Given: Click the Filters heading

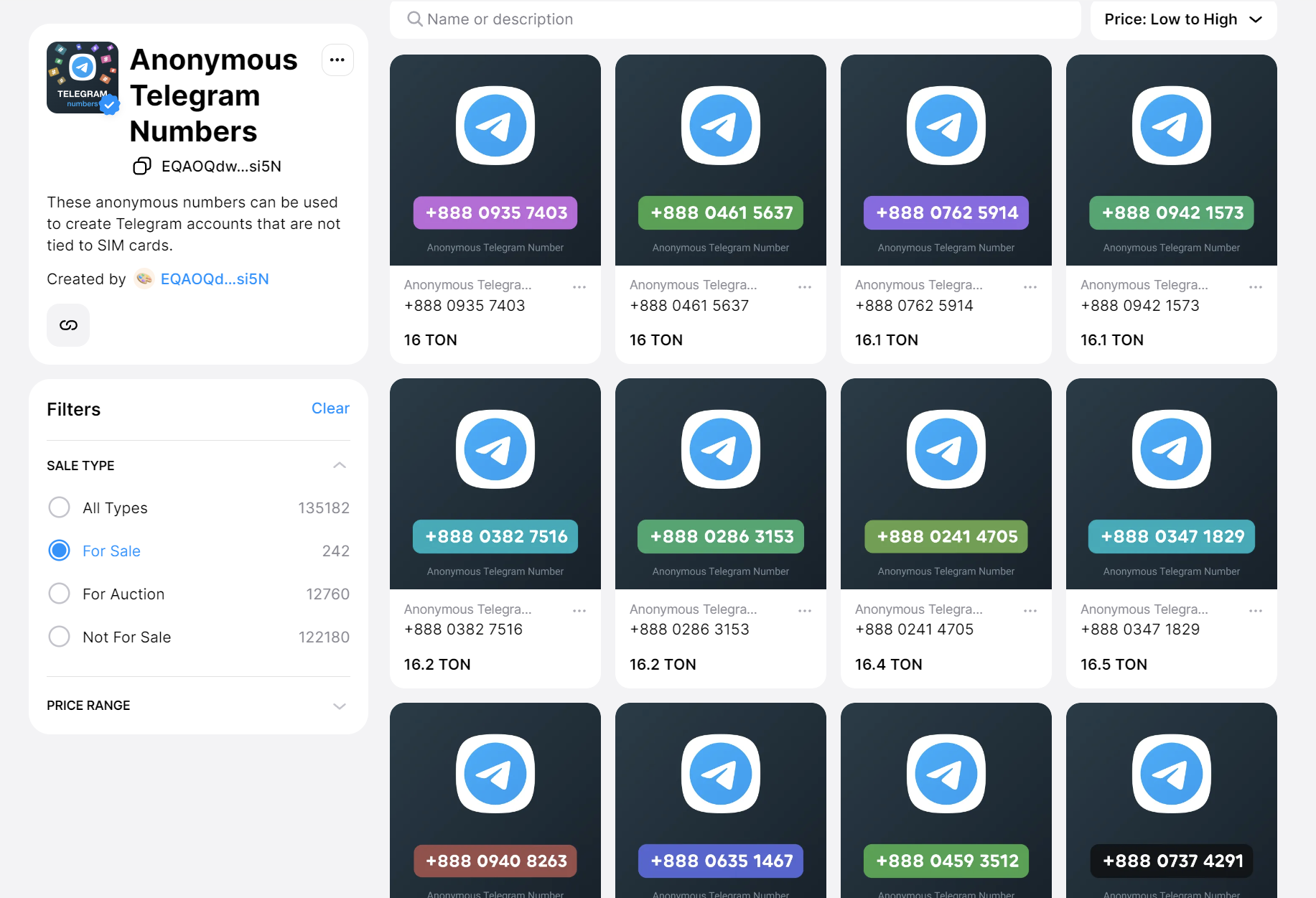Looking at the screenshot, I should [x=74, y=409].
